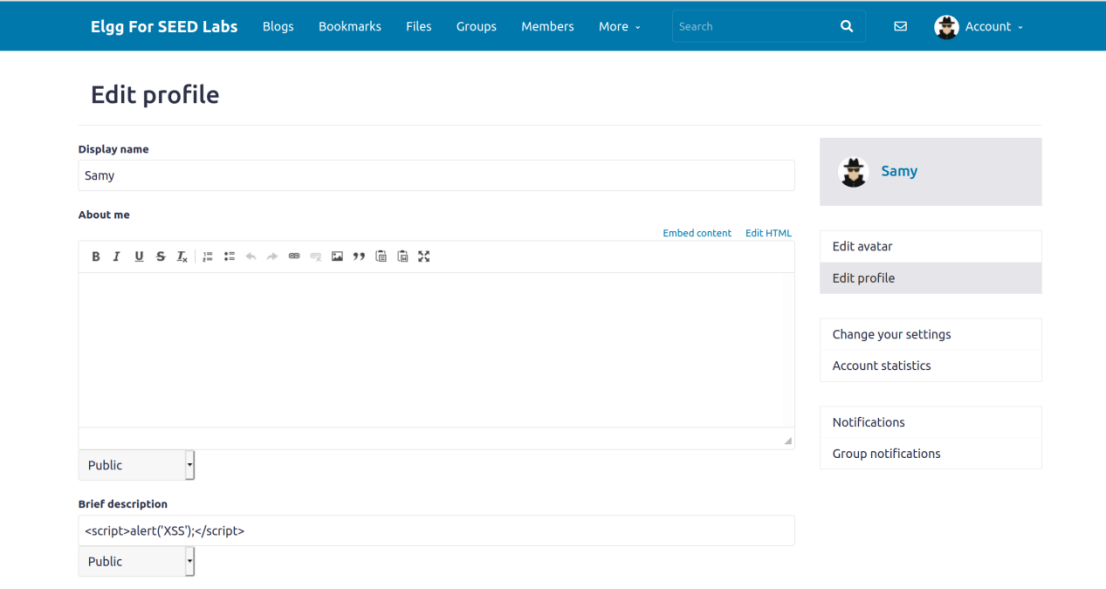
Task: Open Group notifications settings
Action: tap(930, 454)
